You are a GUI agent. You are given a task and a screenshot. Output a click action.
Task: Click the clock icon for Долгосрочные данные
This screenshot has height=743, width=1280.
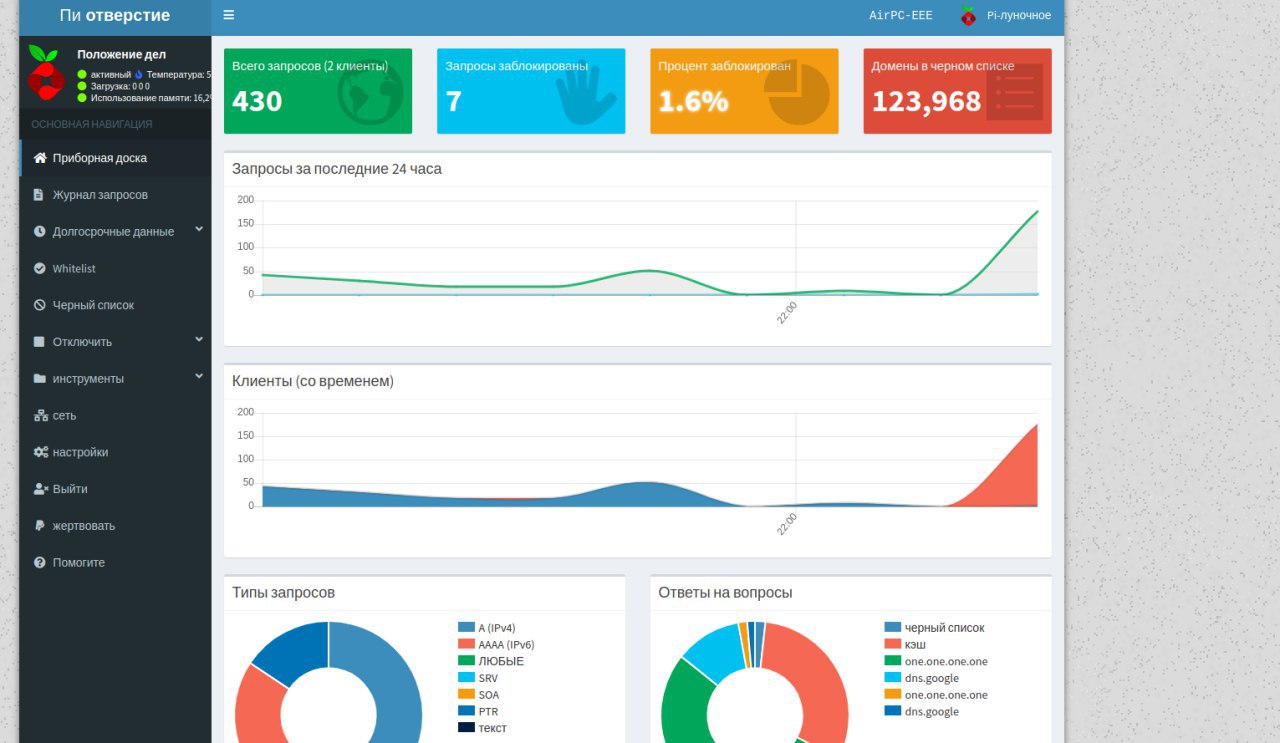[39, 231]
